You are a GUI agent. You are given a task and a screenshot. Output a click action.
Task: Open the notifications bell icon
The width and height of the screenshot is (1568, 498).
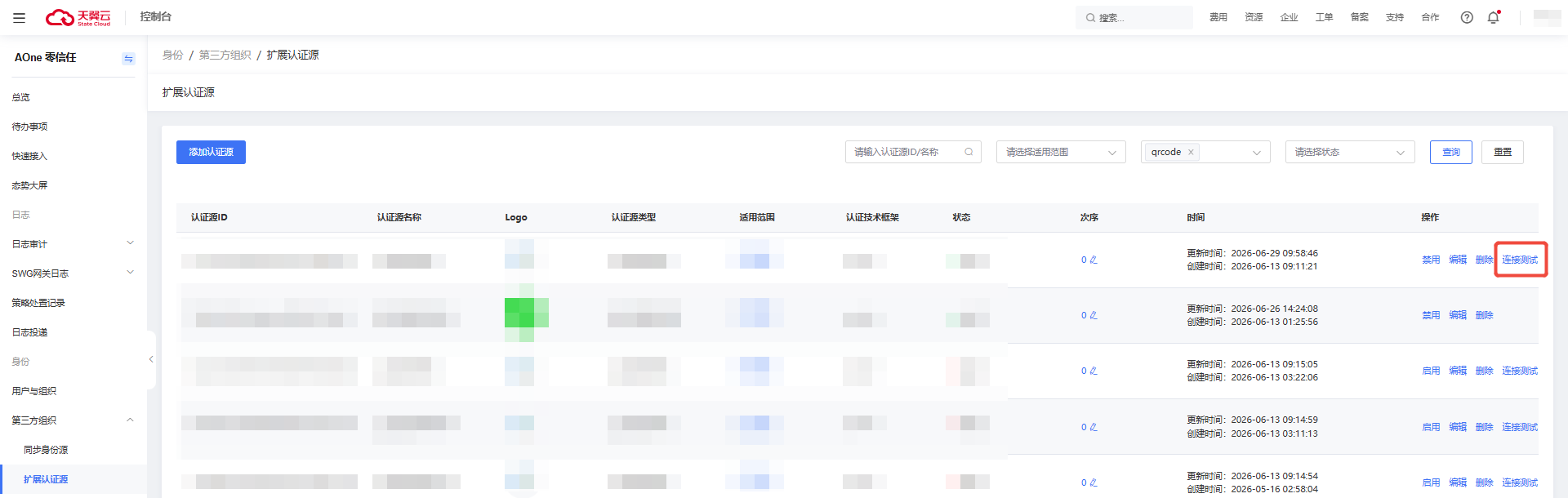click(1494, 17)
